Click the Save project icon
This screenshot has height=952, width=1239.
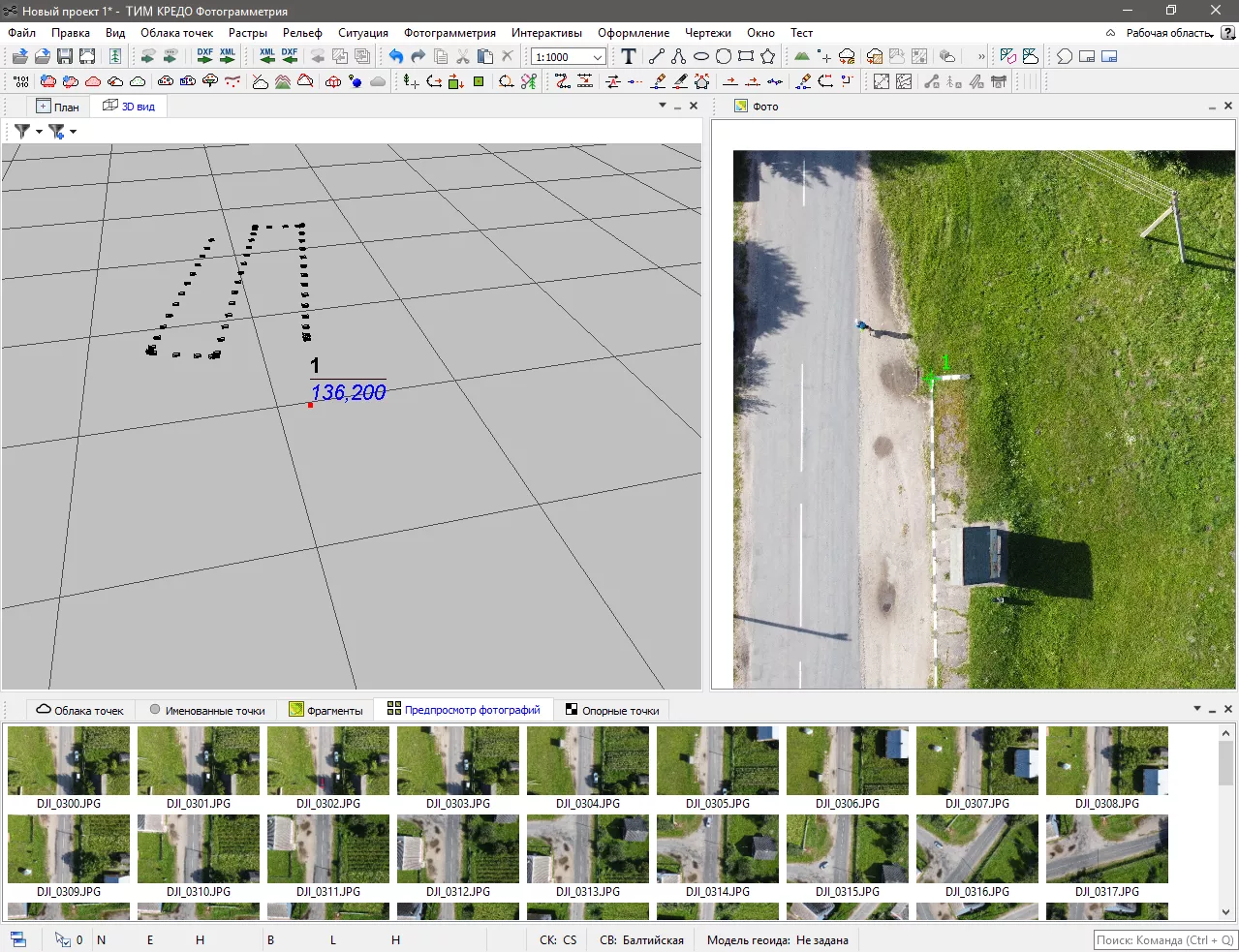point(65,57)
